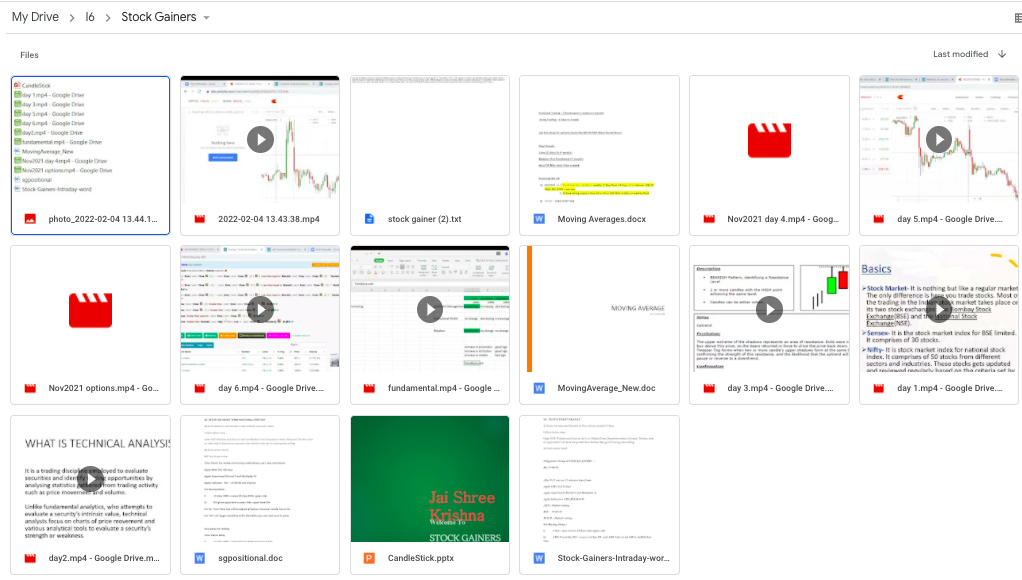Open the Stock Gainers folder dropdown

tap(207, 18)
